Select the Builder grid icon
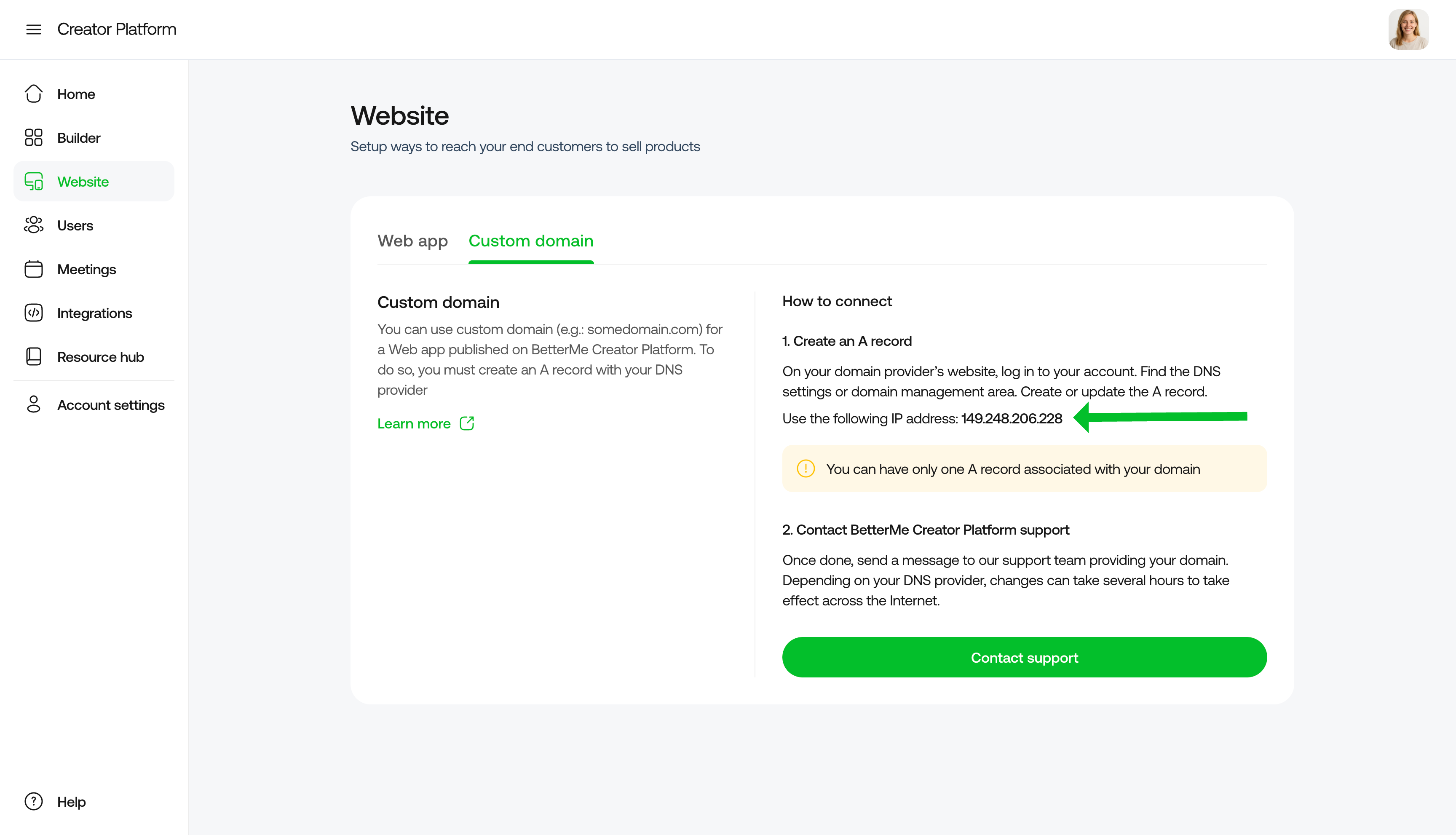This screenshot has width=1456, height=835. point(34,138)
